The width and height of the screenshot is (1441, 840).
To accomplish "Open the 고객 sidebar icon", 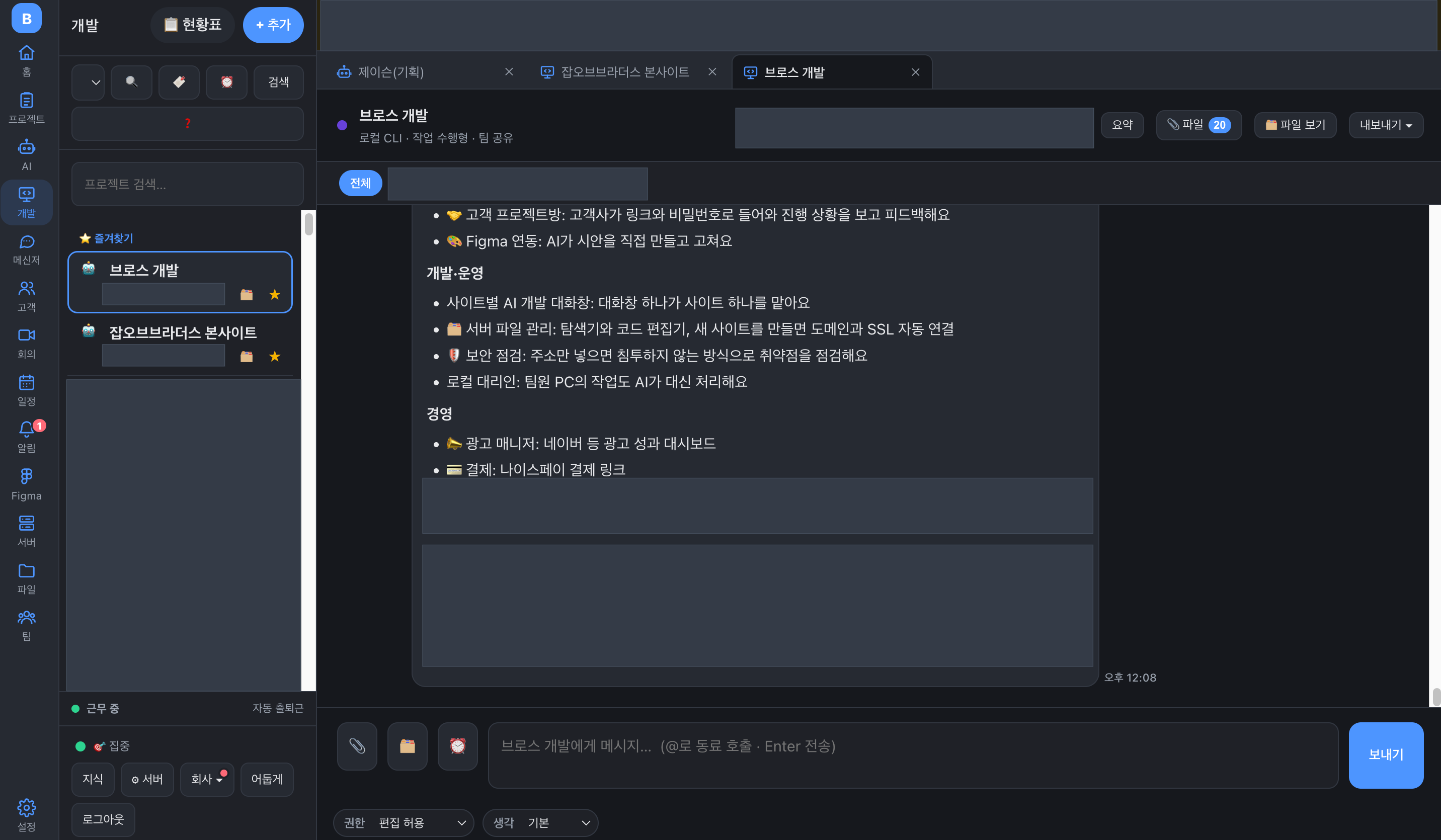I will (x=26, y=296).
